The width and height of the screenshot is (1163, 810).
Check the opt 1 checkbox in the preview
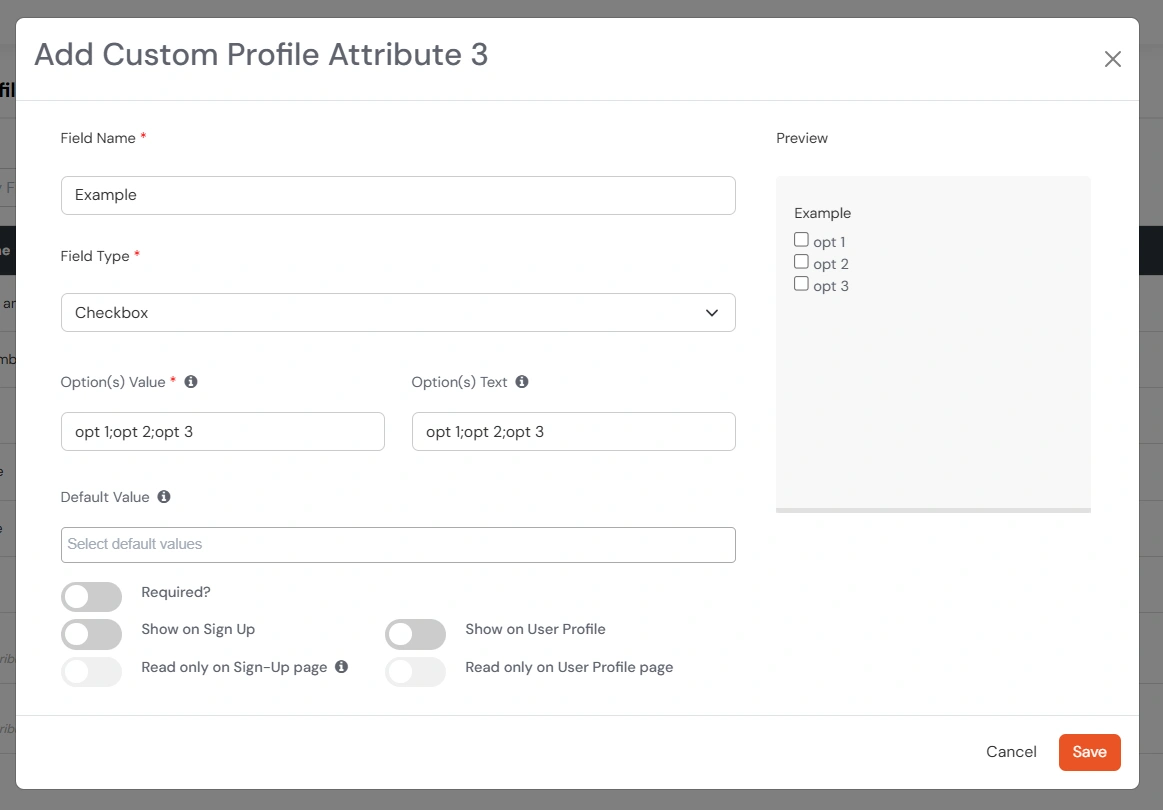coord(801,239)
